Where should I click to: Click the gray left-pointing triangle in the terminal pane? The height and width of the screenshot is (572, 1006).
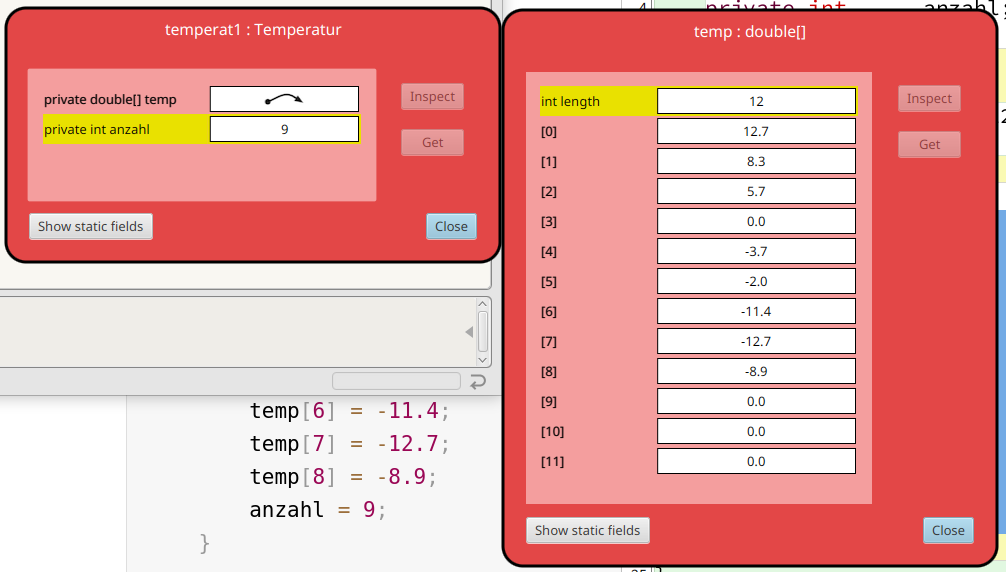pyautogui.click(x=468, y=331)
